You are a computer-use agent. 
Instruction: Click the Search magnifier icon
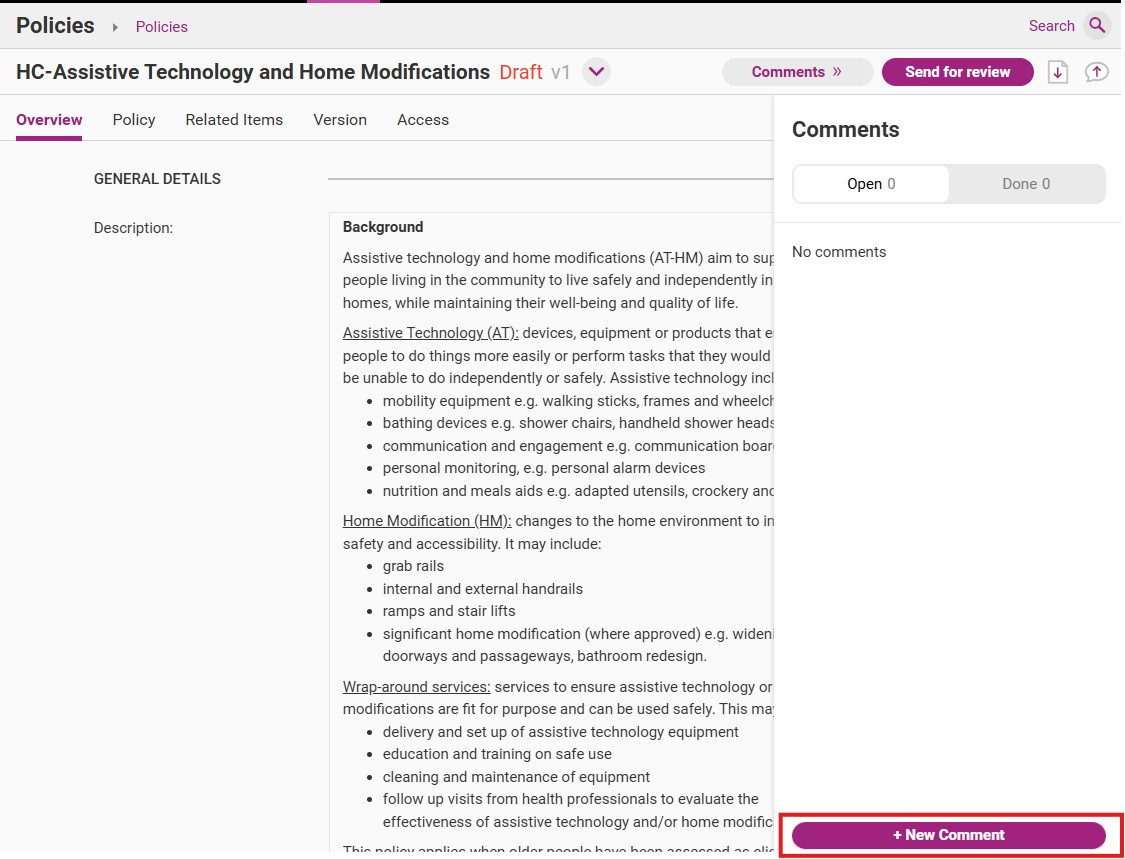click(1097, 26)
